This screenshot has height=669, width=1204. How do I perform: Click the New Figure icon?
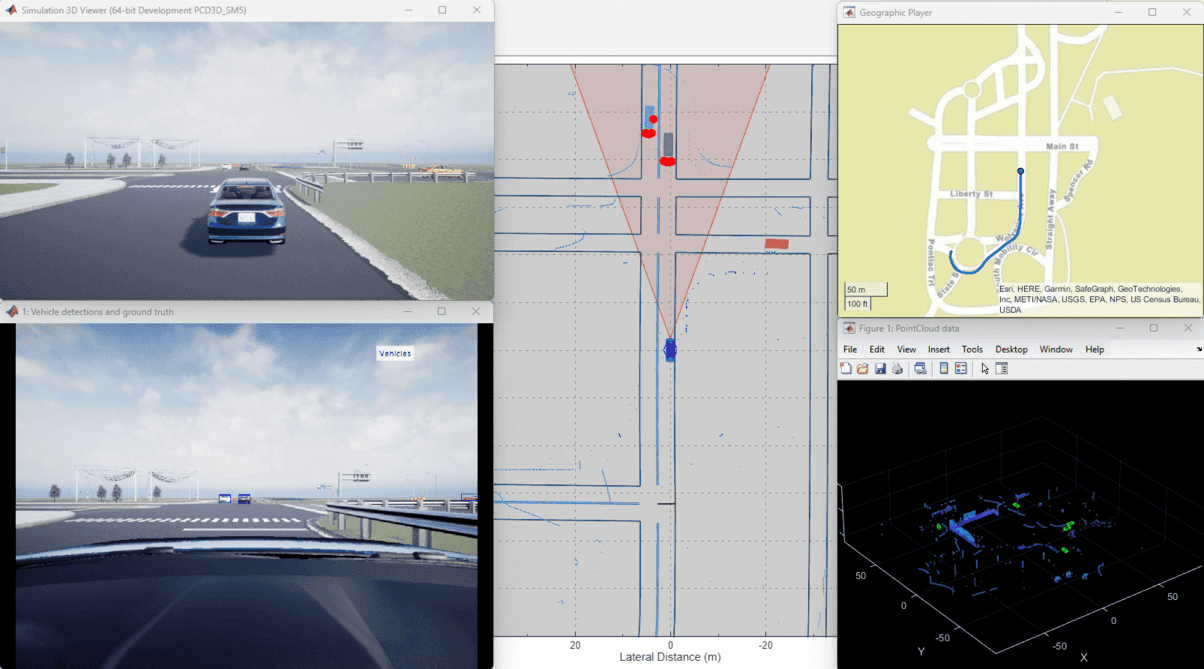(x=846, y=369)
